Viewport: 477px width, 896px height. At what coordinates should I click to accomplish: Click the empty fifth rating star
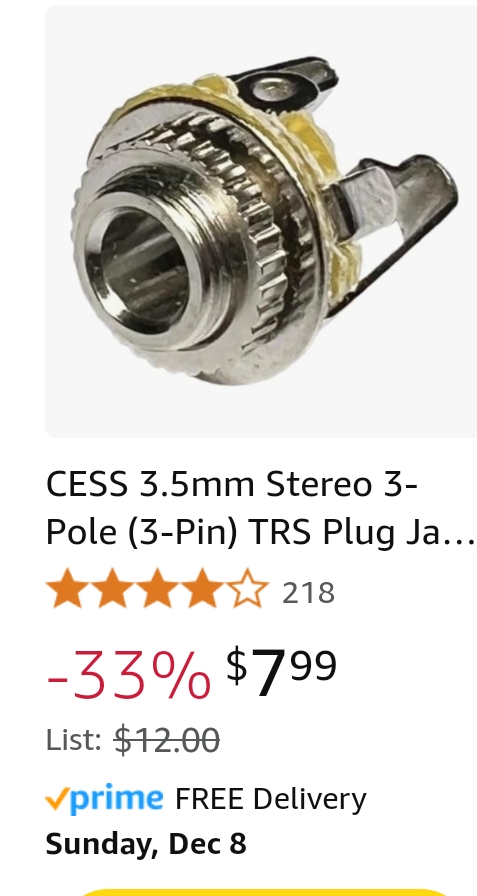tap(247, 589)
